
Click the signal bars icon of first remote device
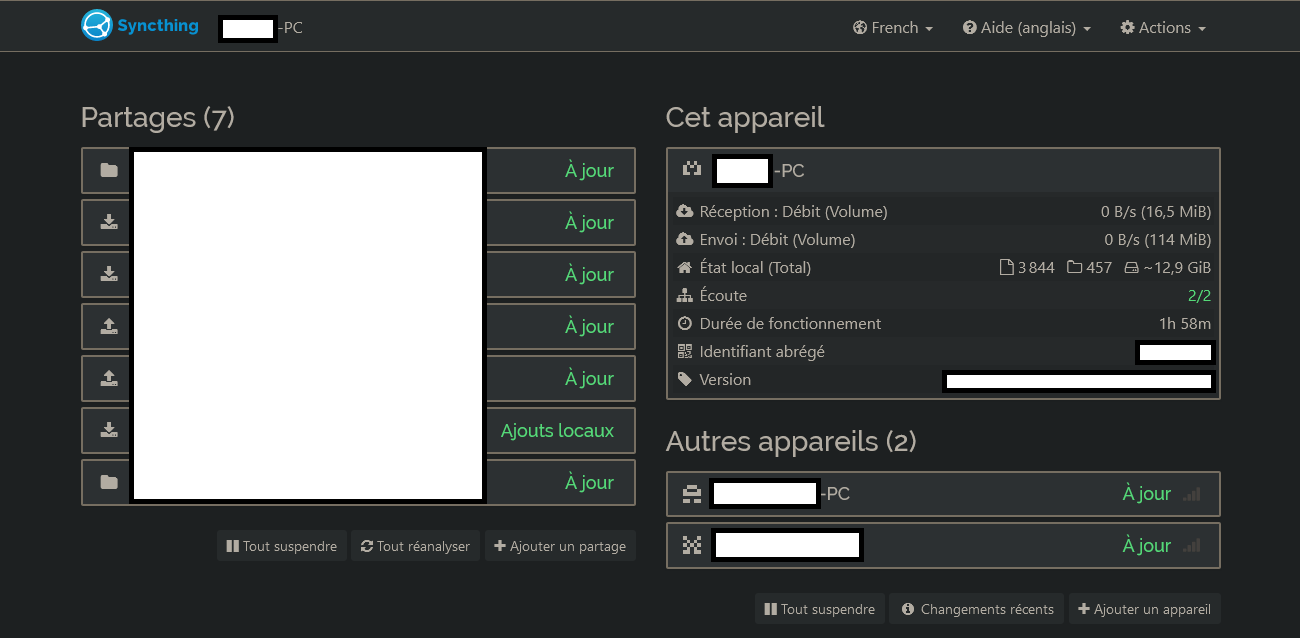coord(1191,494)
